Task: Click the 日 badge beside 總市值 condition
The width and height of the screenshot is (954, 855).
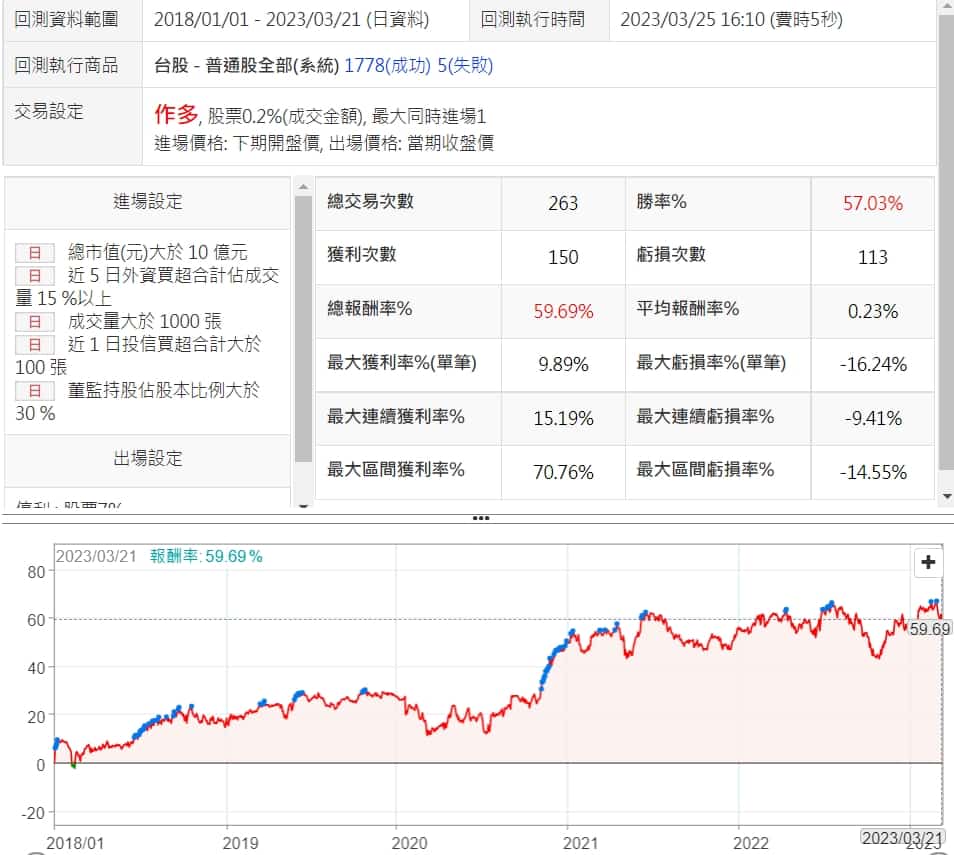Action: [35, 253]
